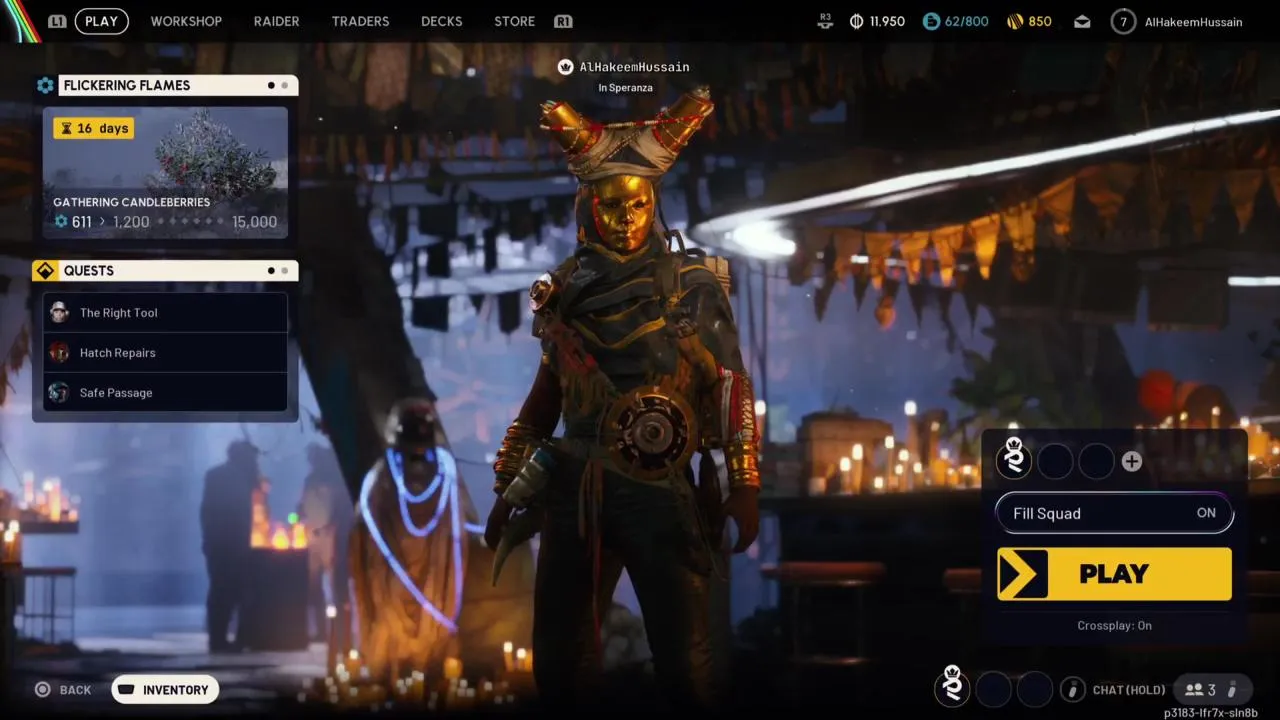Click the BACK circle button icon
1280x720 pixels.
[42, 689]
